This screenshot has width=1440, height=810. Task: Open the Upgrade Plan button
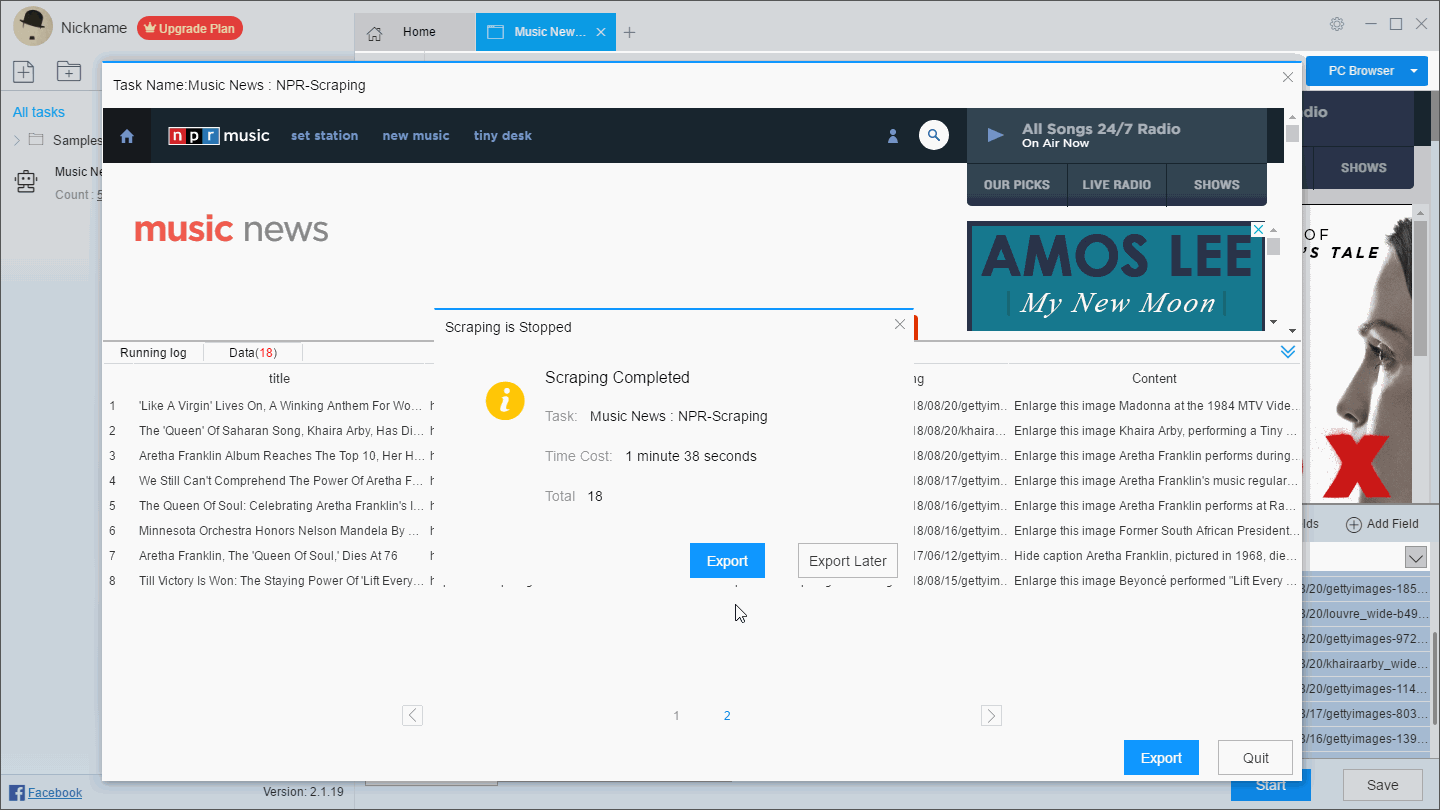[190, 29]
